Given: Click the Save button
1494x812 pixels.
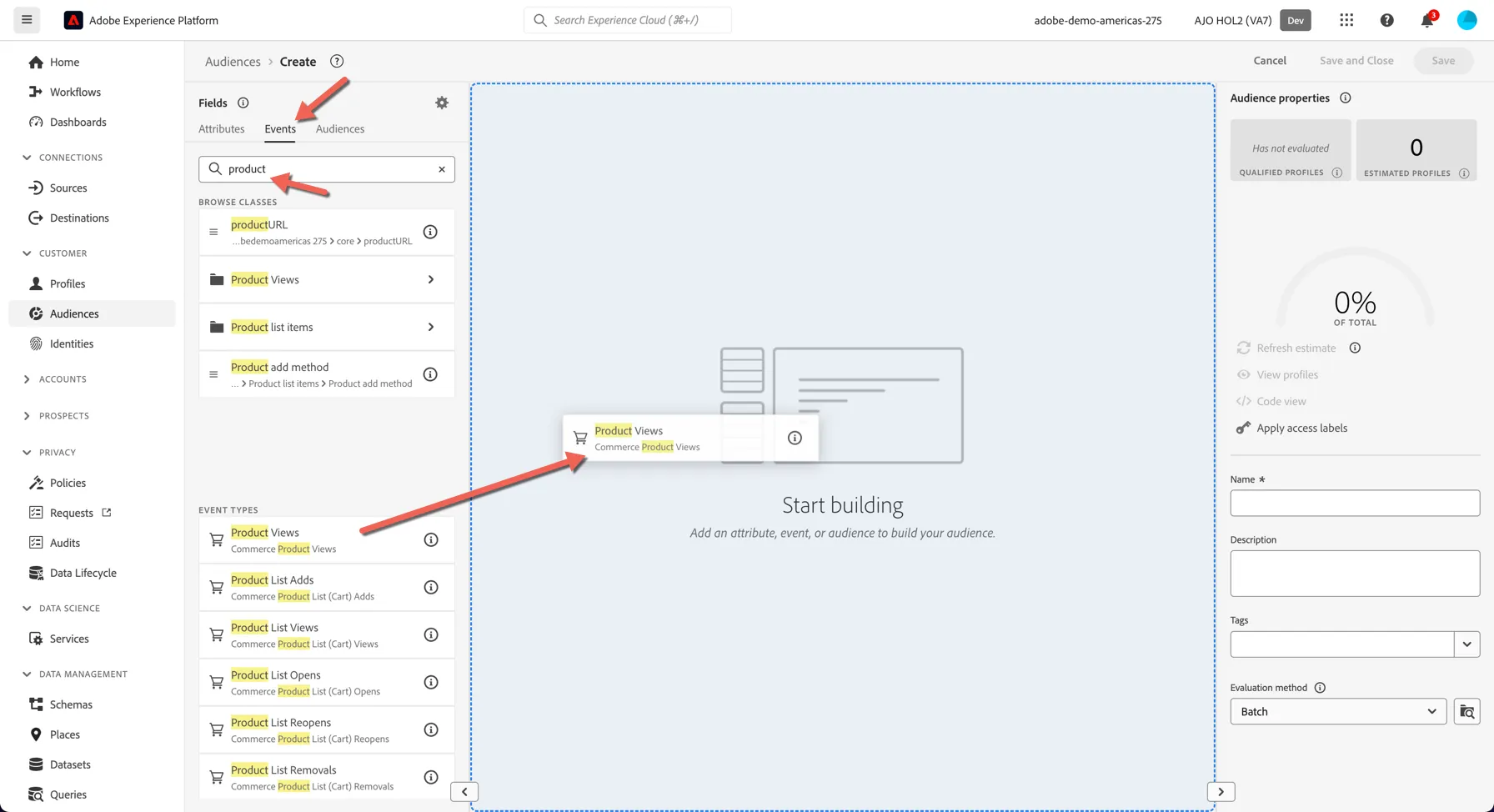Looking at the screenshot, I should pos(1443,61).
